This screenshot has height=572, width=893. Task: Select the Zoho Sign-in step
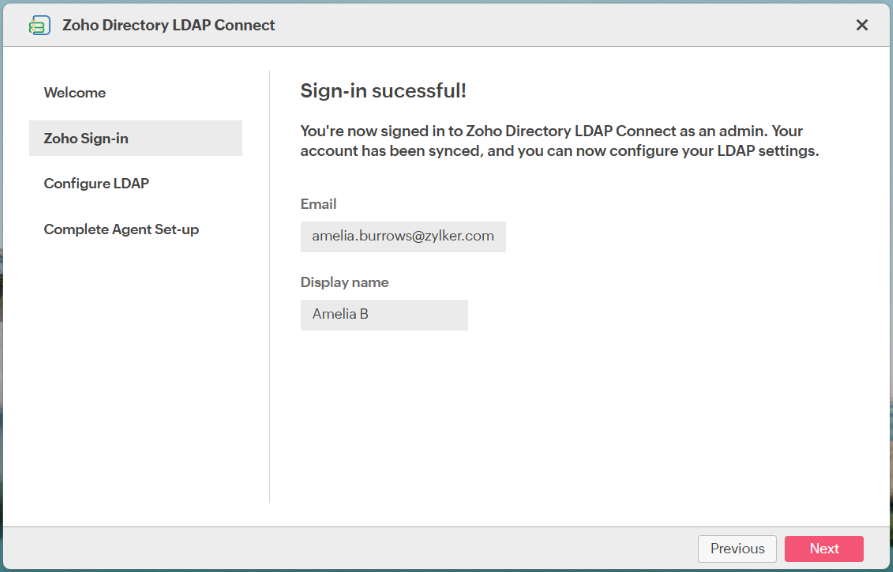pos(86,138)
